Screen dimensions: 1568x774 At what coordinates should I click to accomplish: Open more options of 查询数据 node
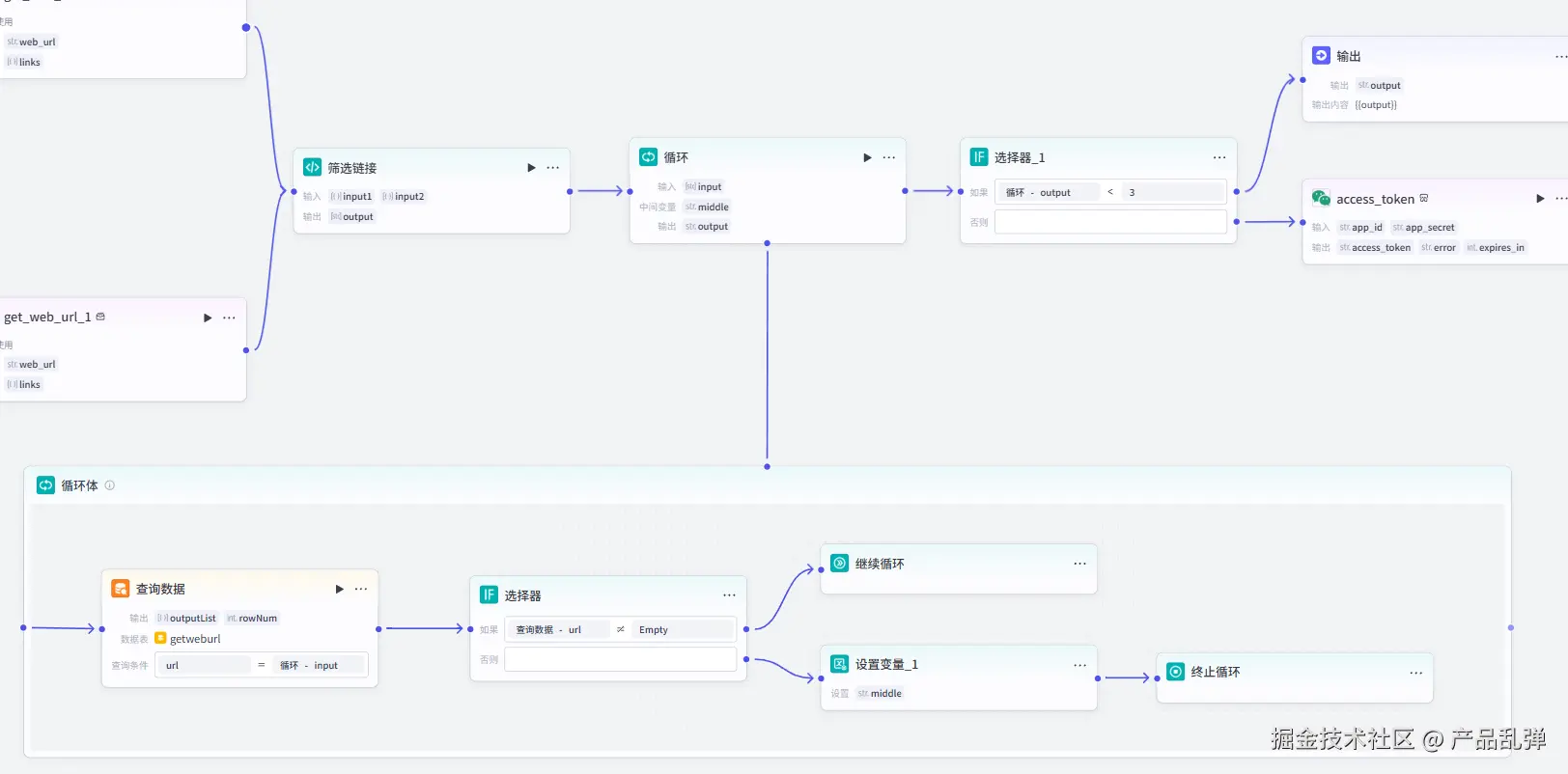tap(361, 589)
